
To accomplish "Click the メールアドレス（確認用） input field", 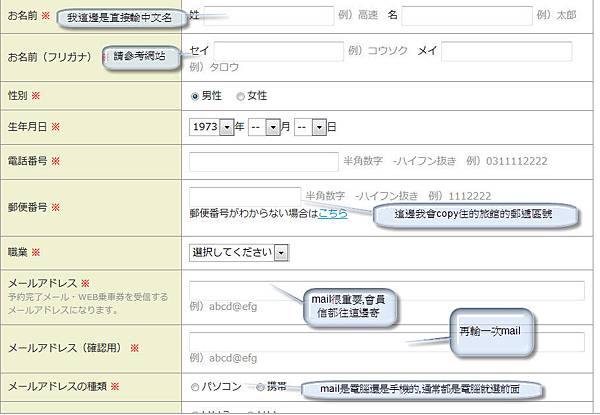I will (x=386, y=342).
